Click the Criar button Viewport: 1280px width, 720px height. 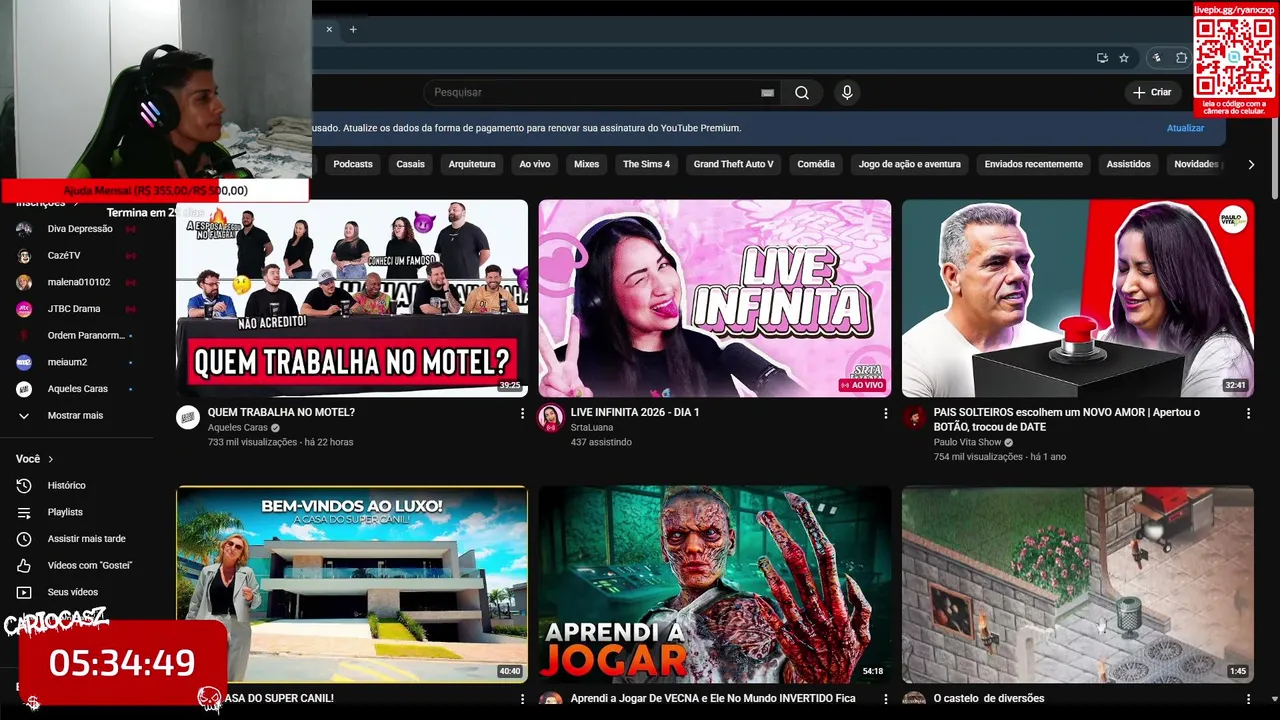click(x=1152, y=92)
